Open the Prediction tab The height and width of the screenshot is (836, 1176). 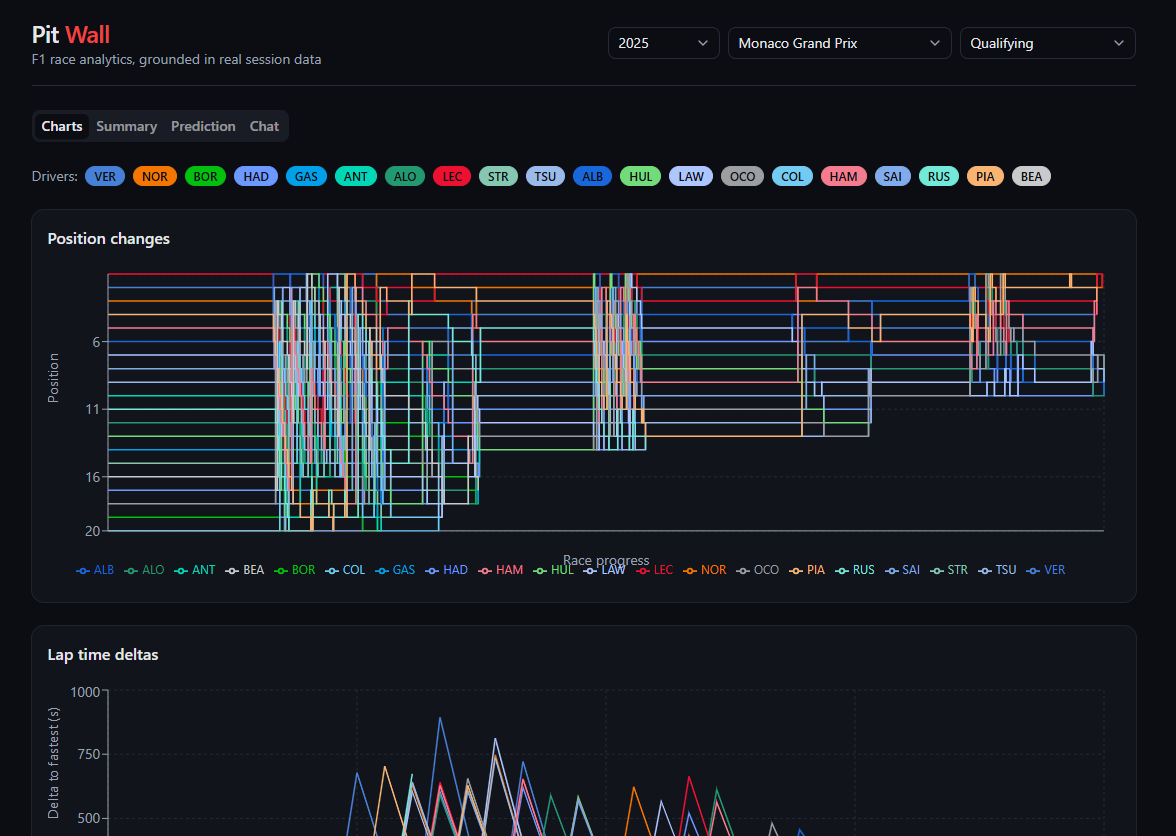[203, 126]
